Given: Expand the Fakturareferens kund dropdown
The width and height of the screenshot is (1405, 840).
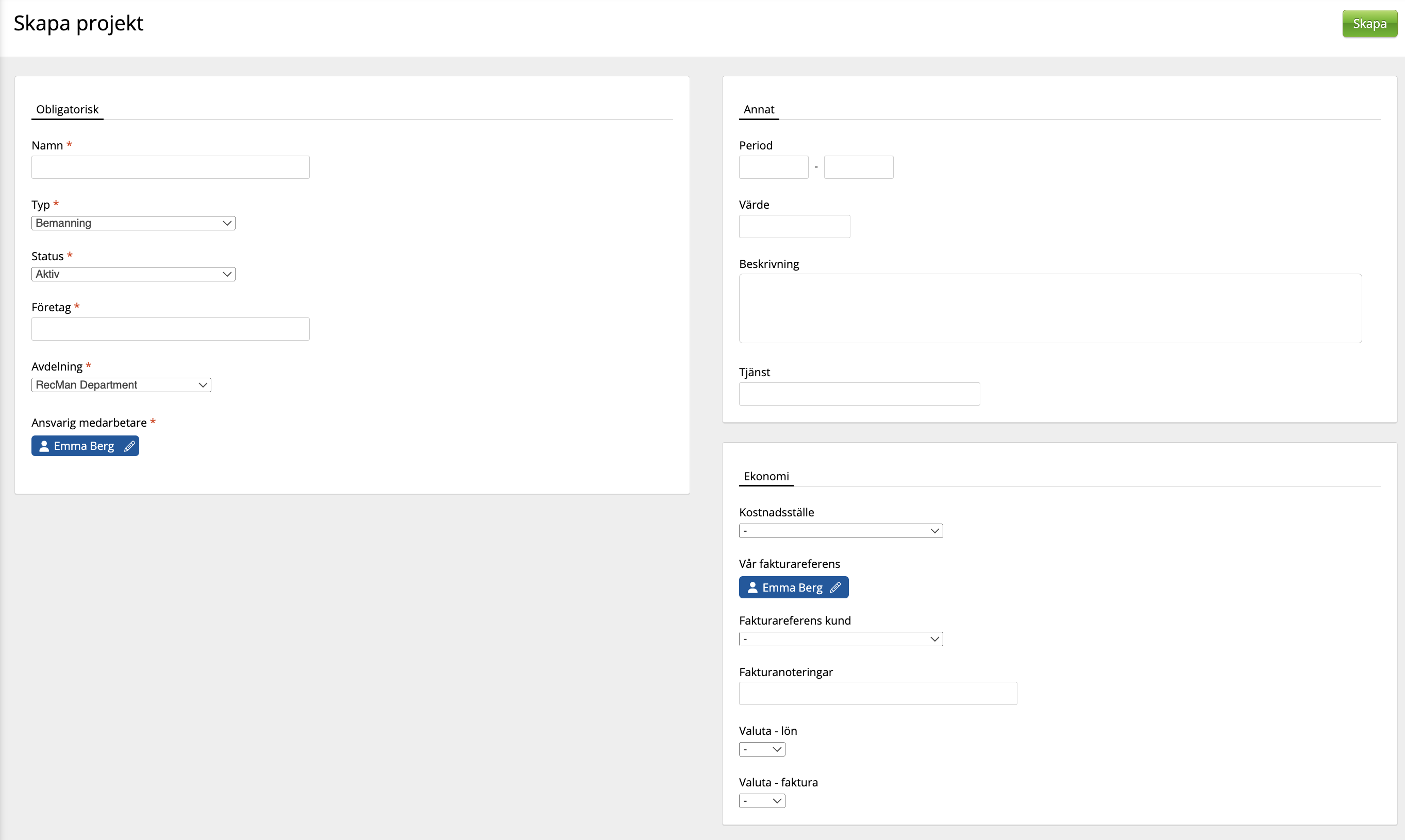Looking at the screenshot, I should (x=840, y=639).
